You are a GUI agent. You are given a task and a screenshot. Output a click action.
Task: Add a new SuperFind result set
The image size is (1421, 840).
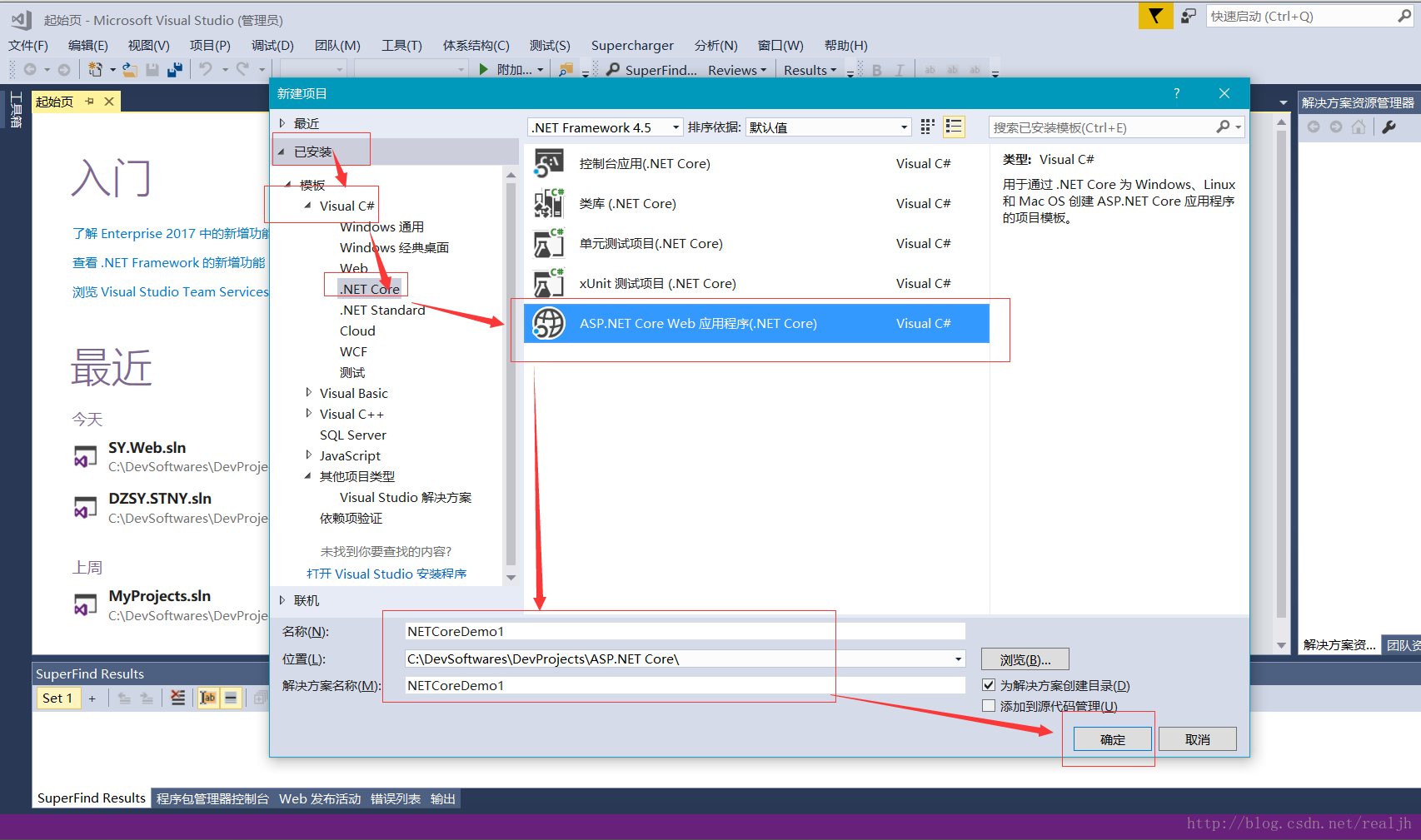pyautogui.click(x=92, y=698)
